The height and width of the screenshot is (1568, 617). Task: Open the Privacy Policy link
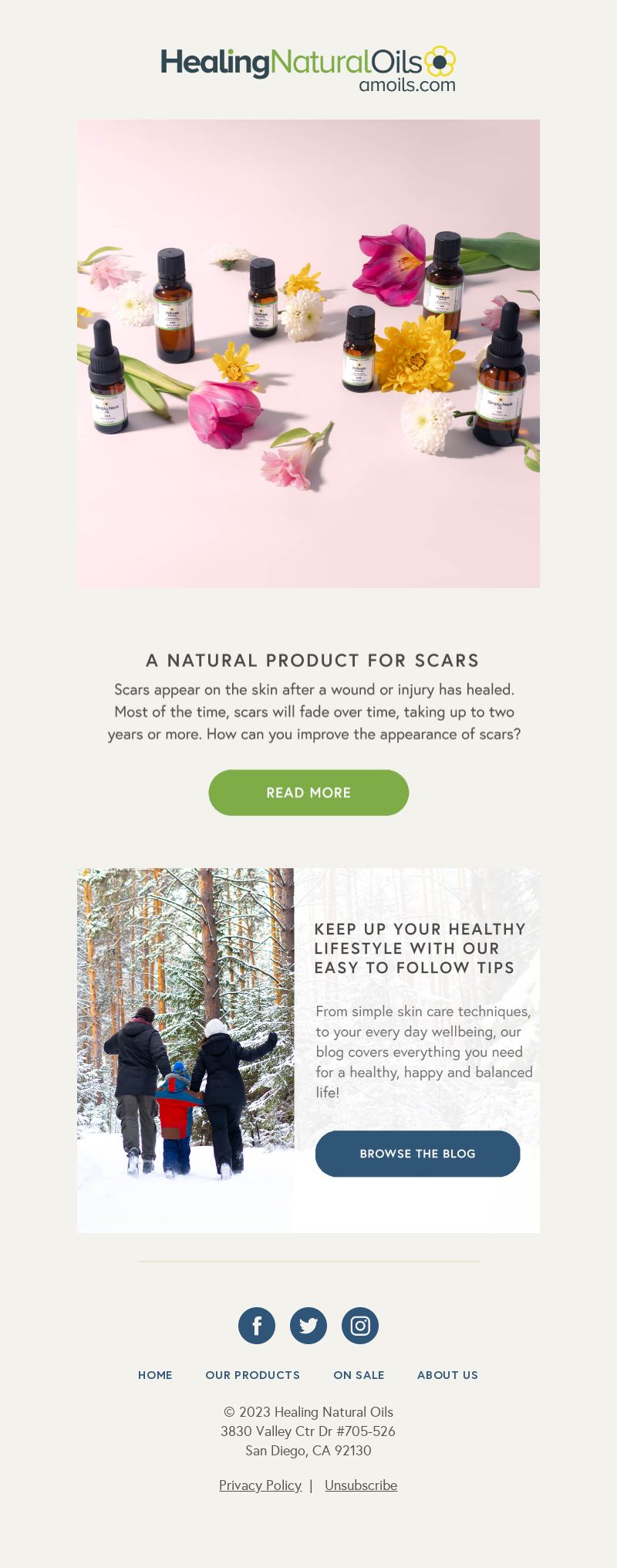pyautogui.click(x=260, y=1485)
